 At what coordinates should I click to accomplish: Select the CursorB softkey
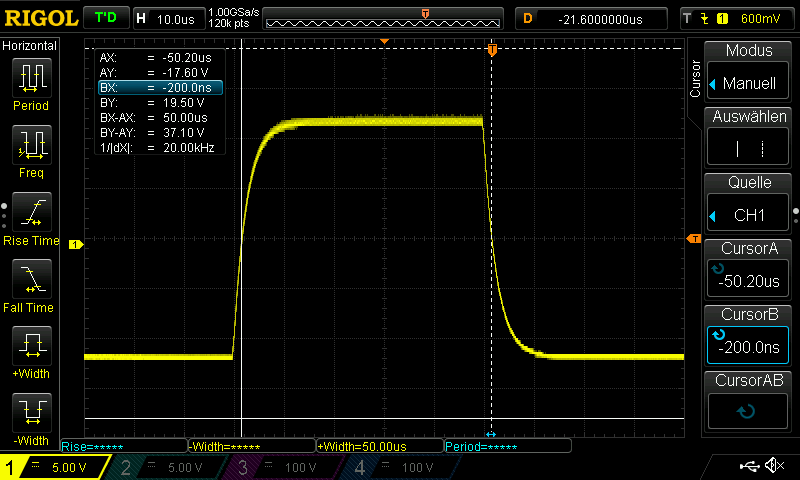(749, 336)
